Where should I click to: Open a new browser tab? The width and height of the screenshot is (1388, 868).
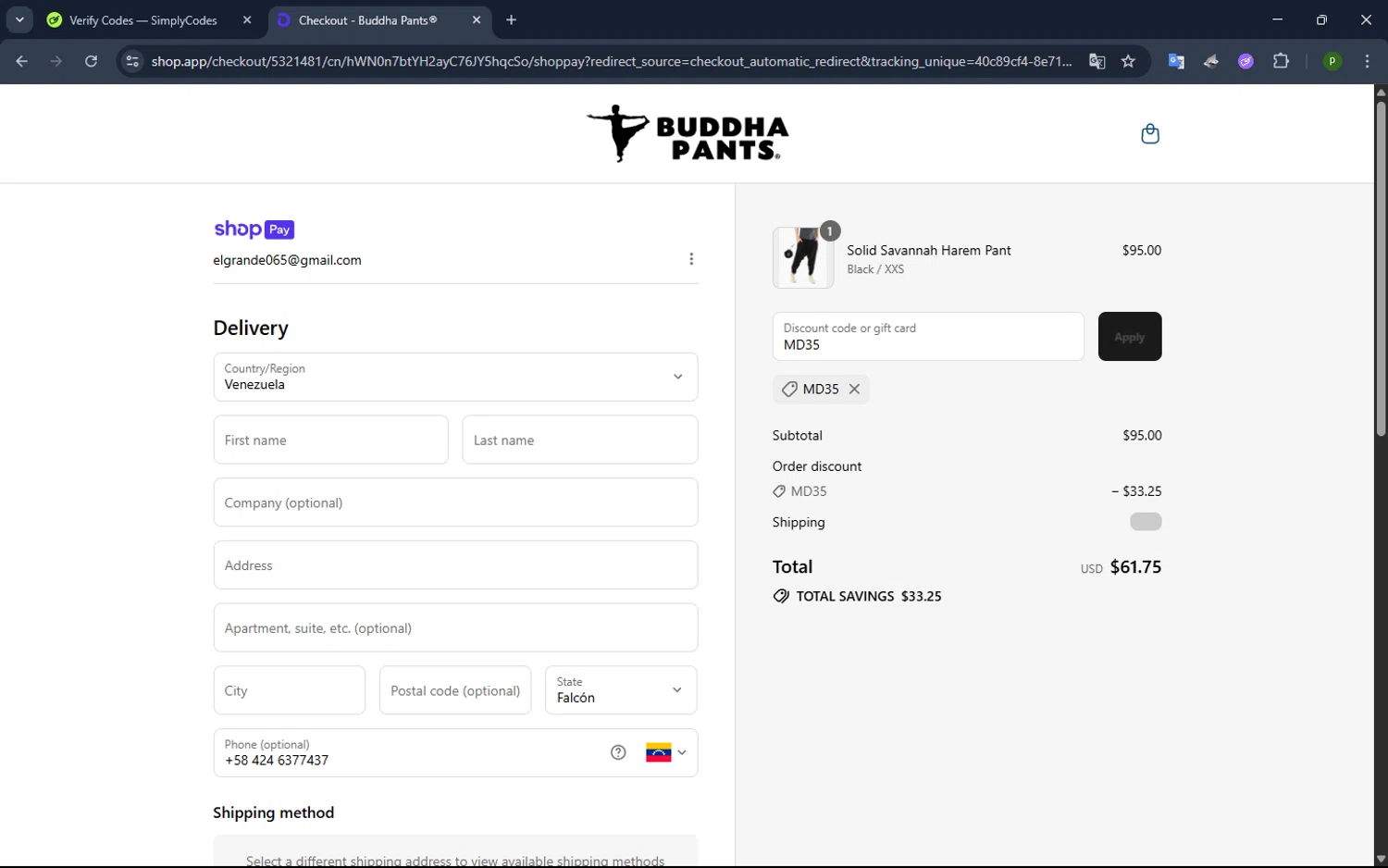point(512,19)
